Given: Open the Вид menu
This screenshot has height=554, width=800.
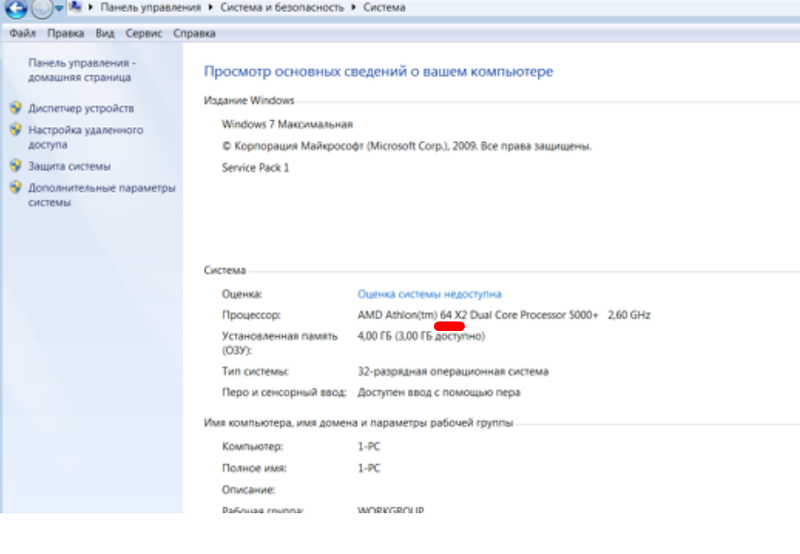Looking at the screenshot, I should tap(105, 33).
